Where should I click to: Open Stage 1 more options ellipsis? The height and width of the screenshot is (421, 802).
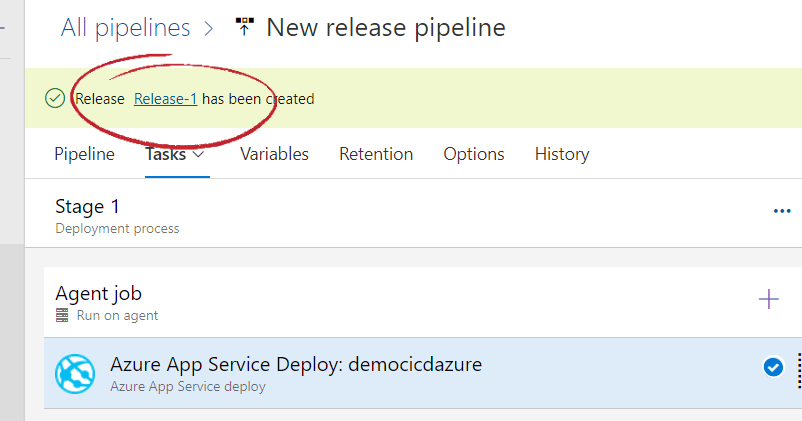[782, 211]
